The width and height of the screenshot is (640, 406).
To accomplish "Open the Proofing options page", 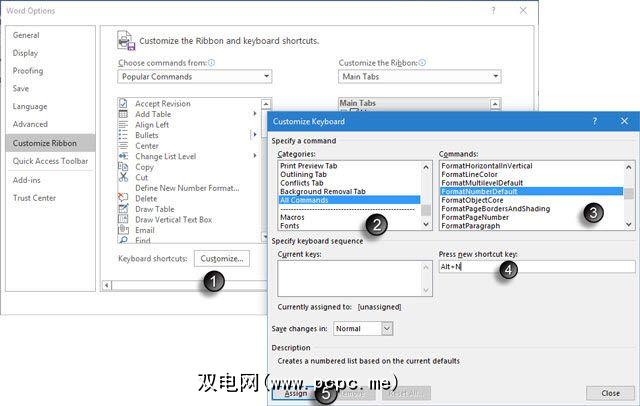I will 28,71.
